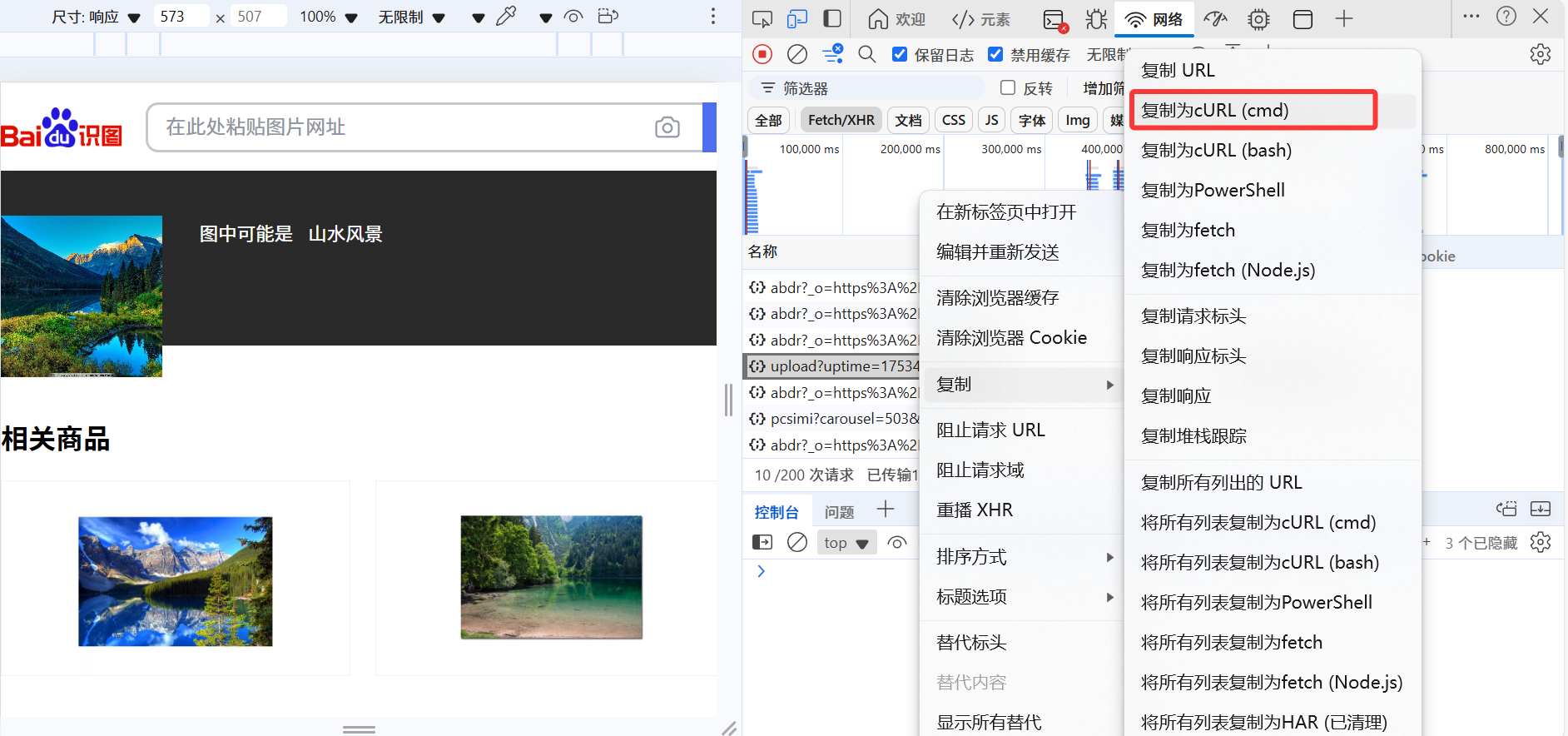The width and height of the screenshot is (1568, 736).
Task: Click plus to add more DevTools tools
Action: coord(1344,18)
